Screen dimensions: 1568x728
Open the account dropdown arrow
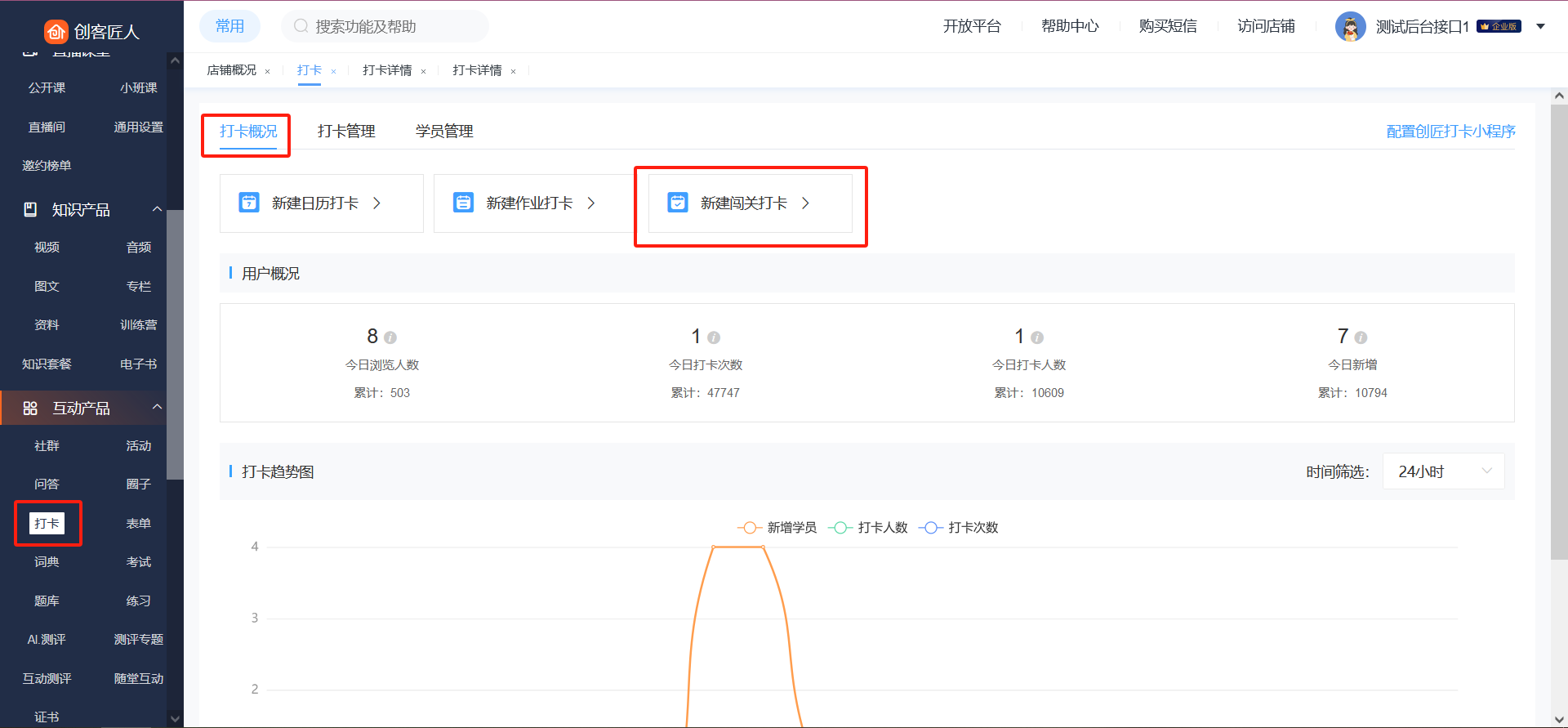pyautogui.click(x=1540, y=27)
